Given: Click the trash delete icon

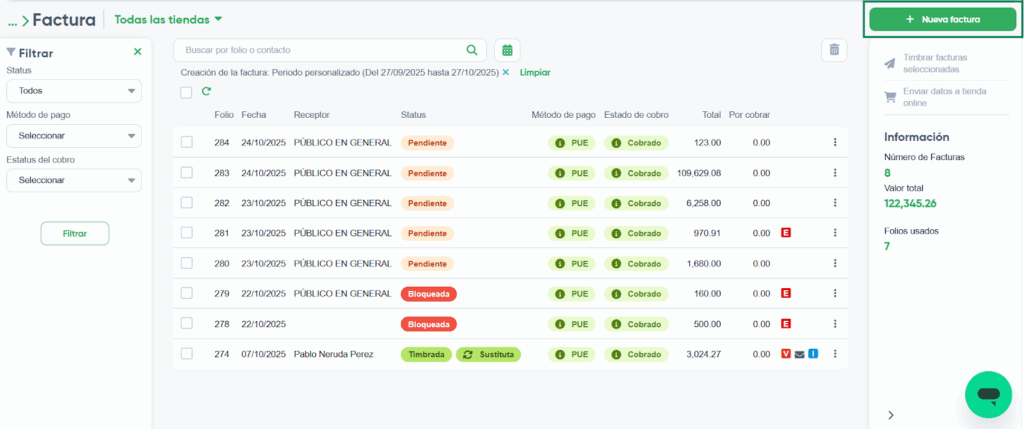Looking at the screenshot, I should point(834,50).
